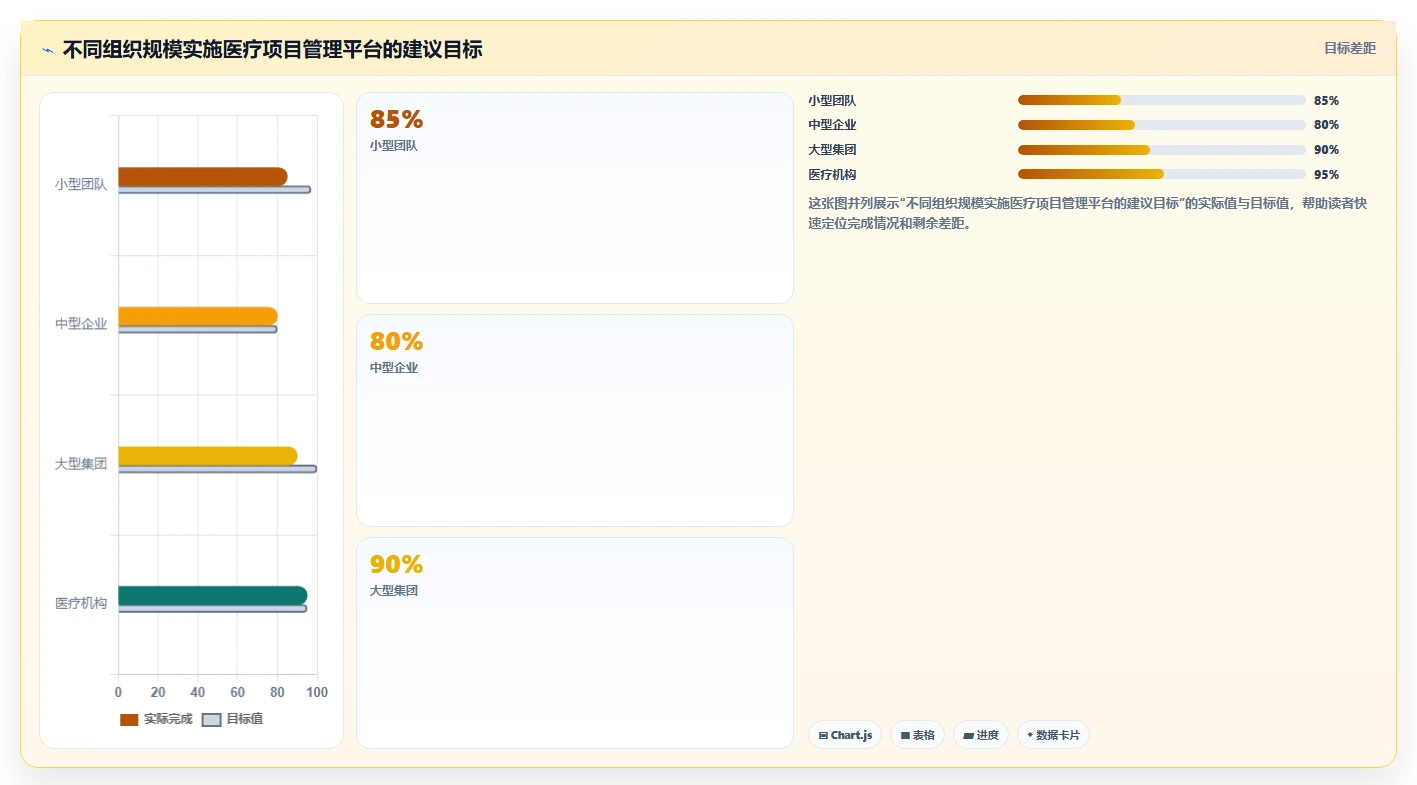1417x785 pixels.
Task: Open the 80% 中型企业 data card
Action: (x=575, y=421)
